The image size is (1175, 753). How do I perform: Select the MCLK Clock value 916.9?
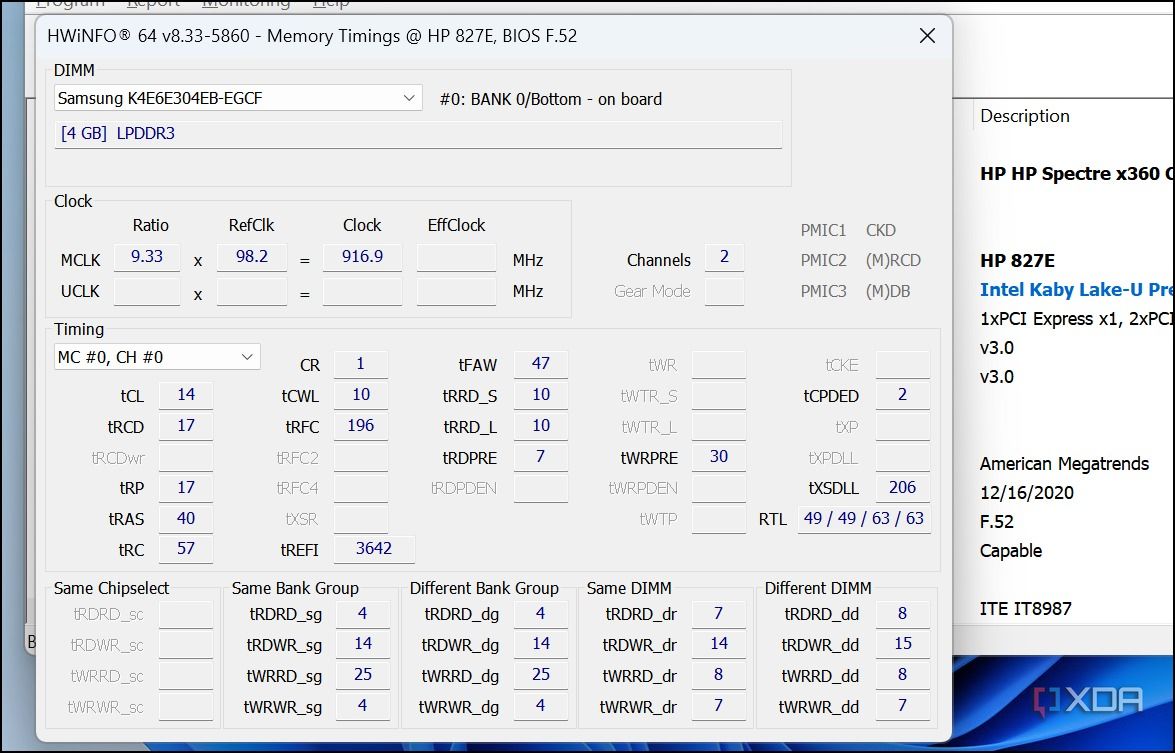[x=363, y=257]
